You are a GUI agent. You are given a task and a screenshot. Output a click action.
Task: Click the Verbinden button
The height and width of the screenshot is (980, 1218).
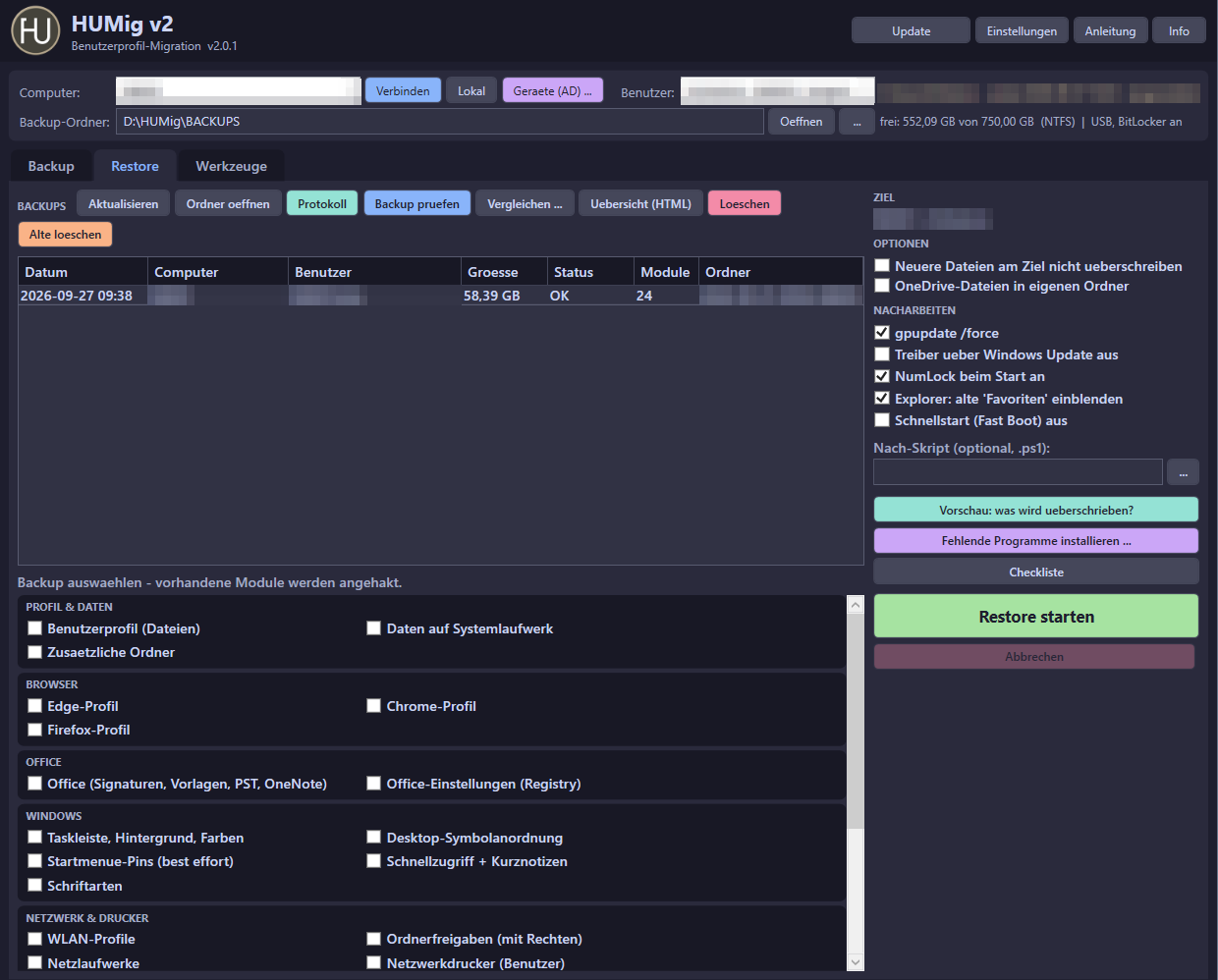(403, 90)
